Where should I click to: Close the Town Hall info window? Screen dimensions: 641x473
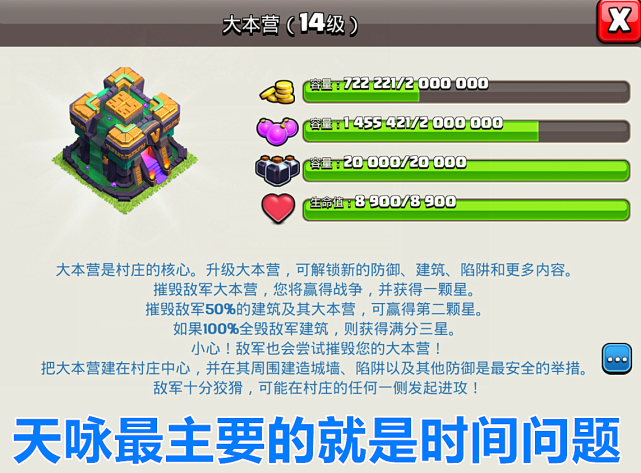pos(619,20)
